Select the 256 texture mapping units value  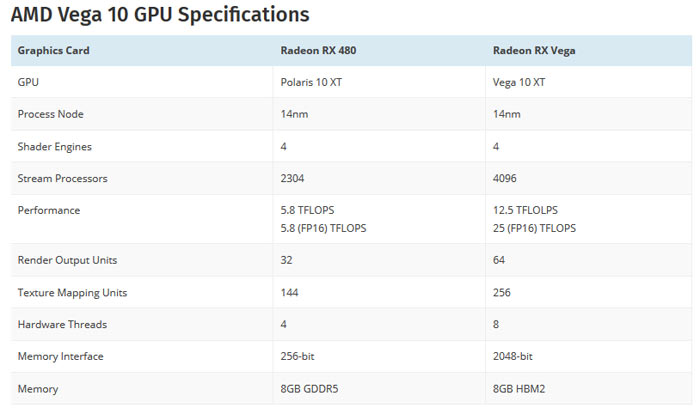click(502, 293)
